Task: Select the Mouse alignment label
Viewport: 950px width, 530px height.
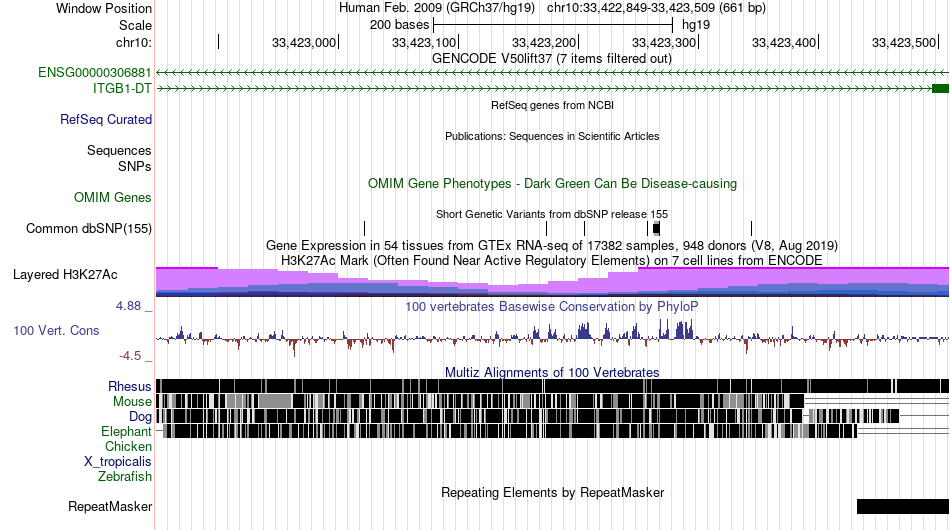Action: (132, 402)
